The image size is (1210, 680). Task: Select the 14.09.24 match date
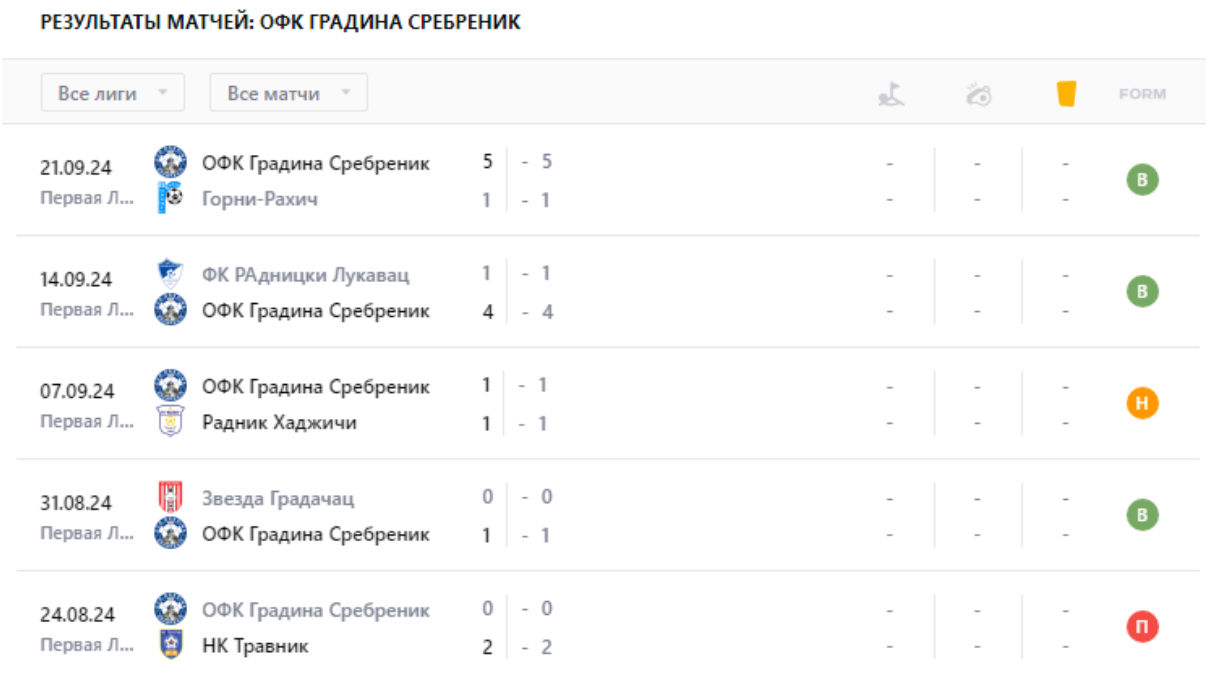(76, 279)
